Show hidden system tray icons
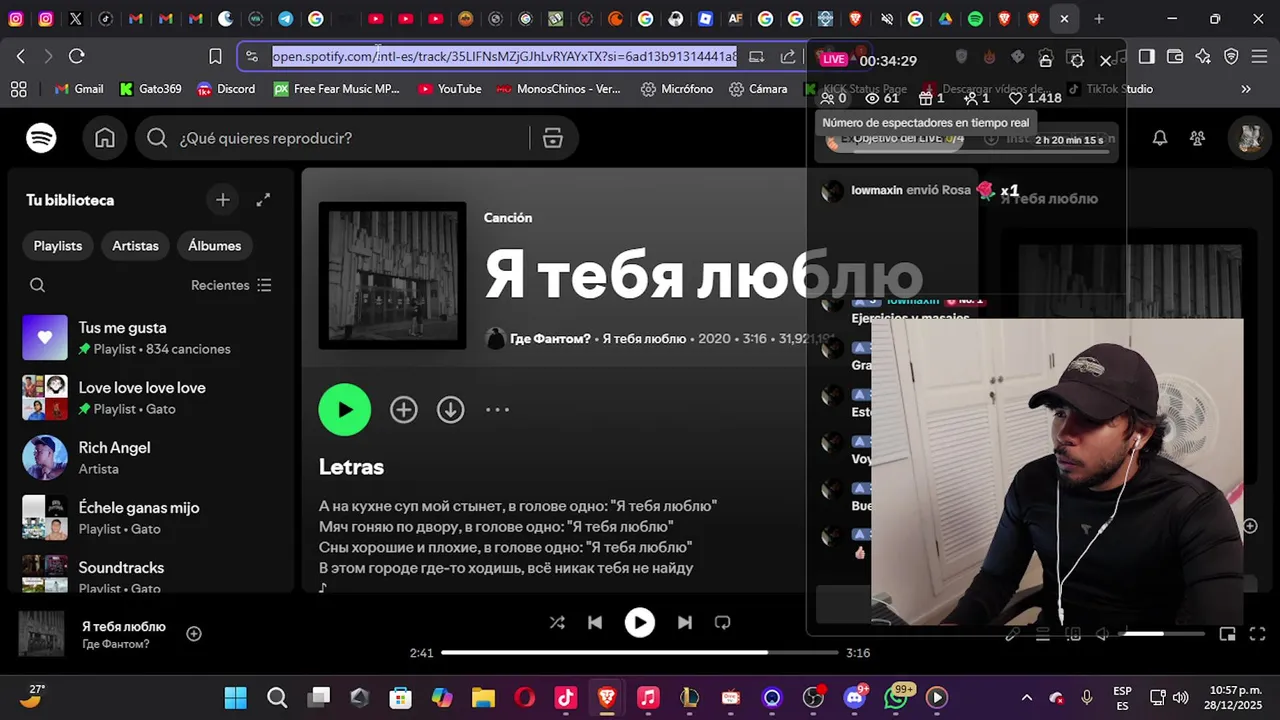Screen dimensions: 1280x720 click(1026, 697)
